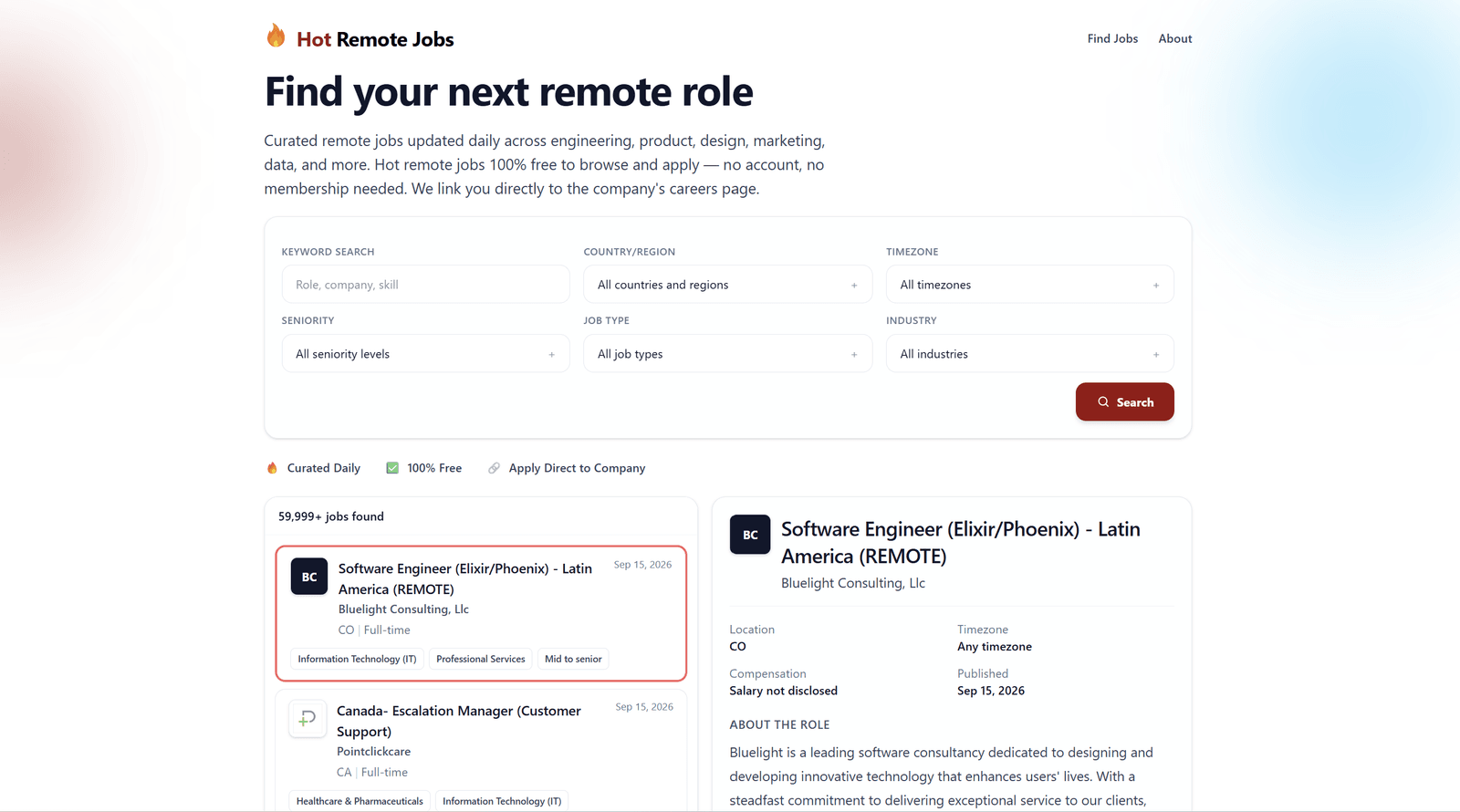1460x812 pixels.
Task: Click the Sep 15, 2026 date on Pointclickcare card
Action: pyautogui.click(x=644, y=707)
